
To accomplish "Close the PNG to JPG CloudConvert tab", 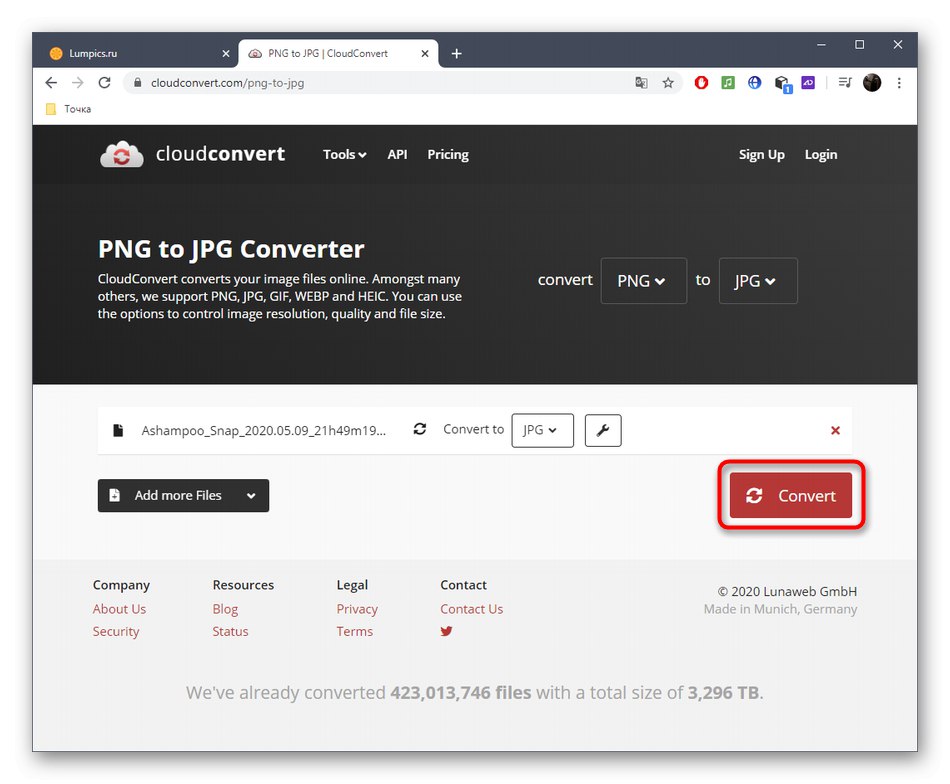I will pos(425,53).
